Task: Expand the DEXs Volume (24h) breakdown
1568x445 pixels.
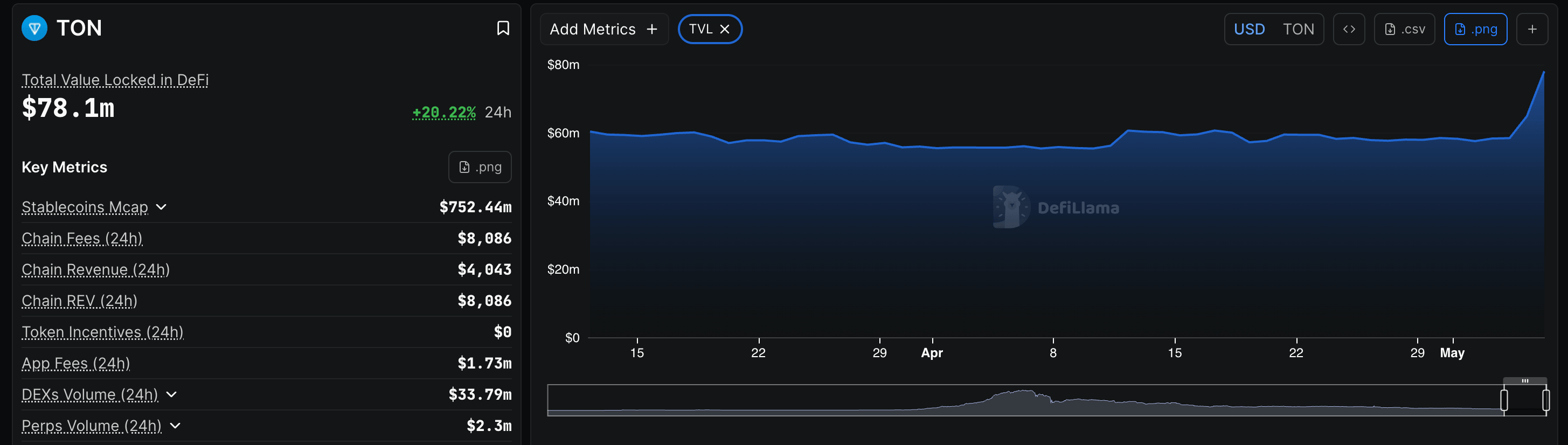Action: coord(172,394)
